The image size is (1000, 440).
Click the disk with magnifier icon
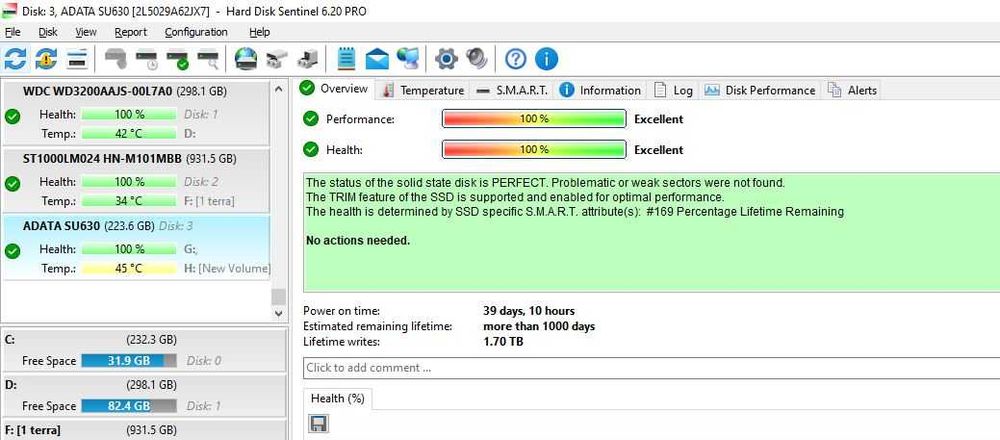(209, 60)
